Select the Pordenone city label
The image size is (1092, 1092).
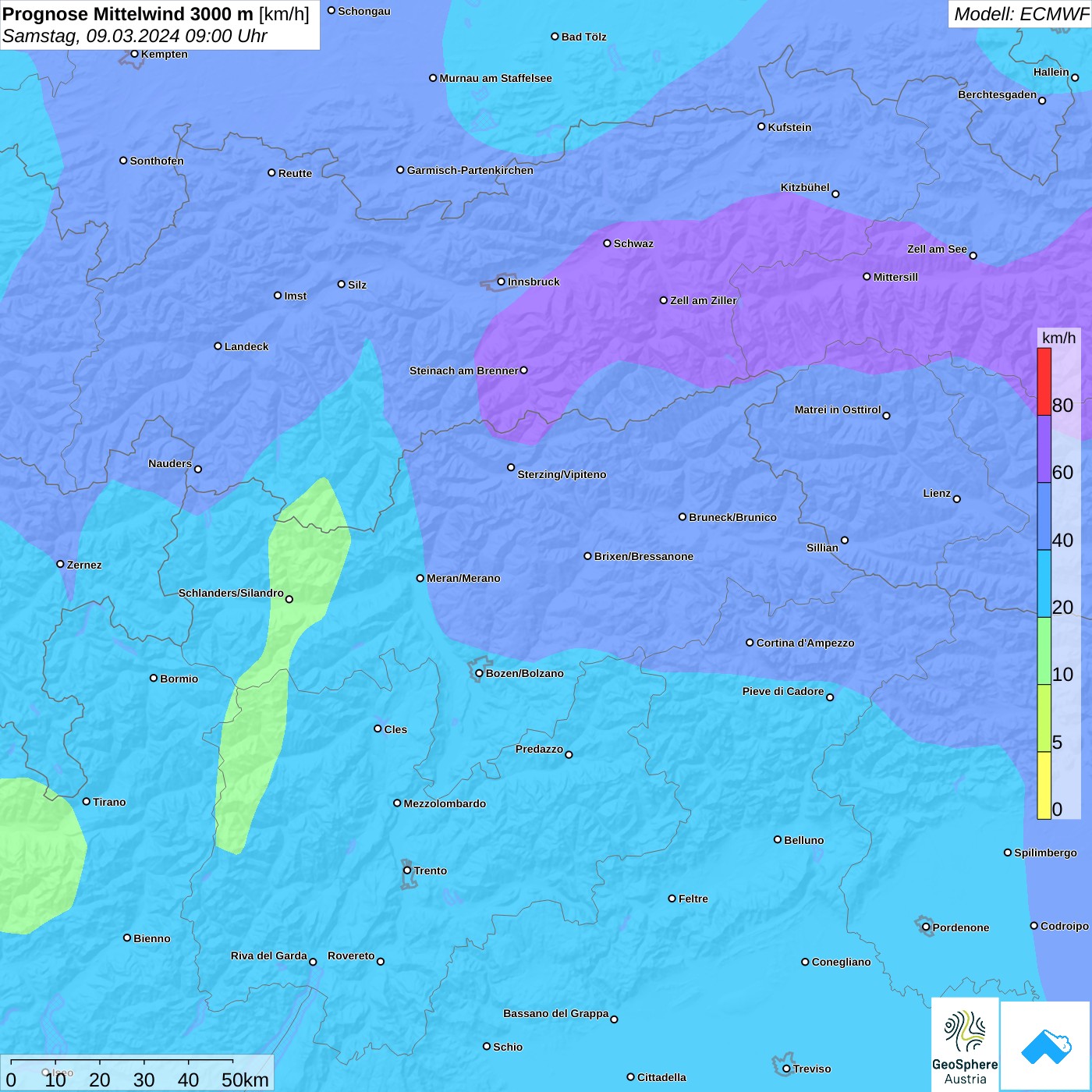click(961, 927)
